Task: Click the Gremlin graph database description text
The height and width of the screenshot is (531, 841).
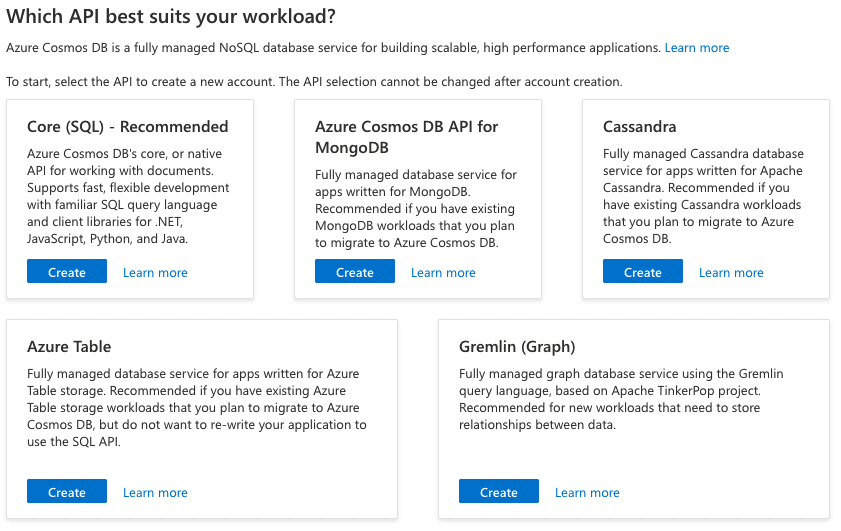Action: tap(623, 399)
